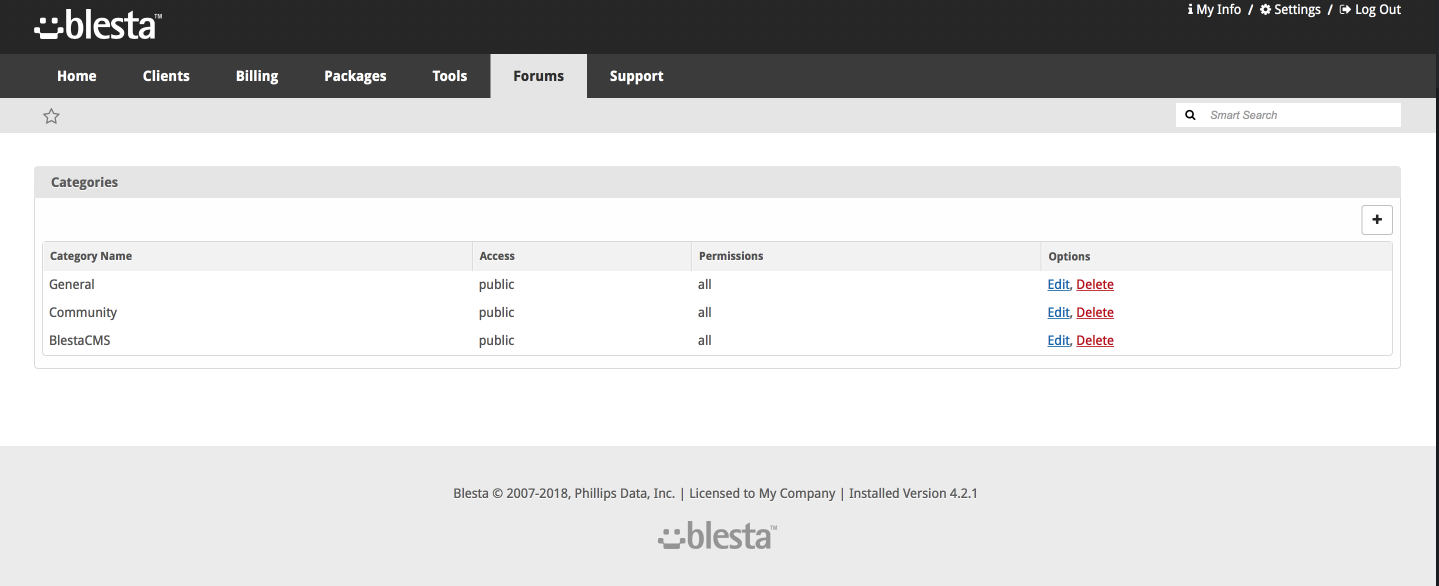Log Out using top-right link
This screenshot has height=586, width=1439.
(x=1370, y=9)
